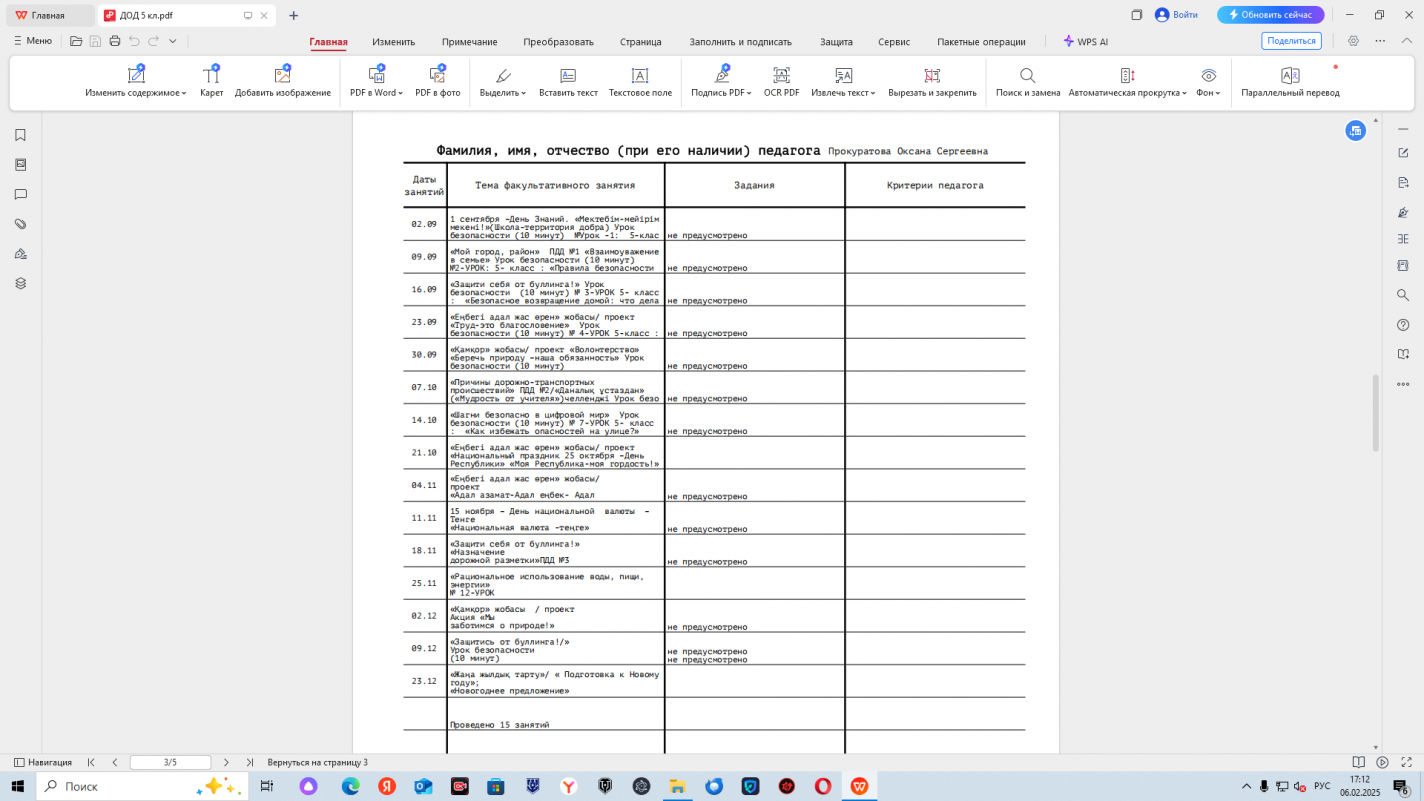
Task: Click the Обновить сейчас button
Action: point(1270,15)
